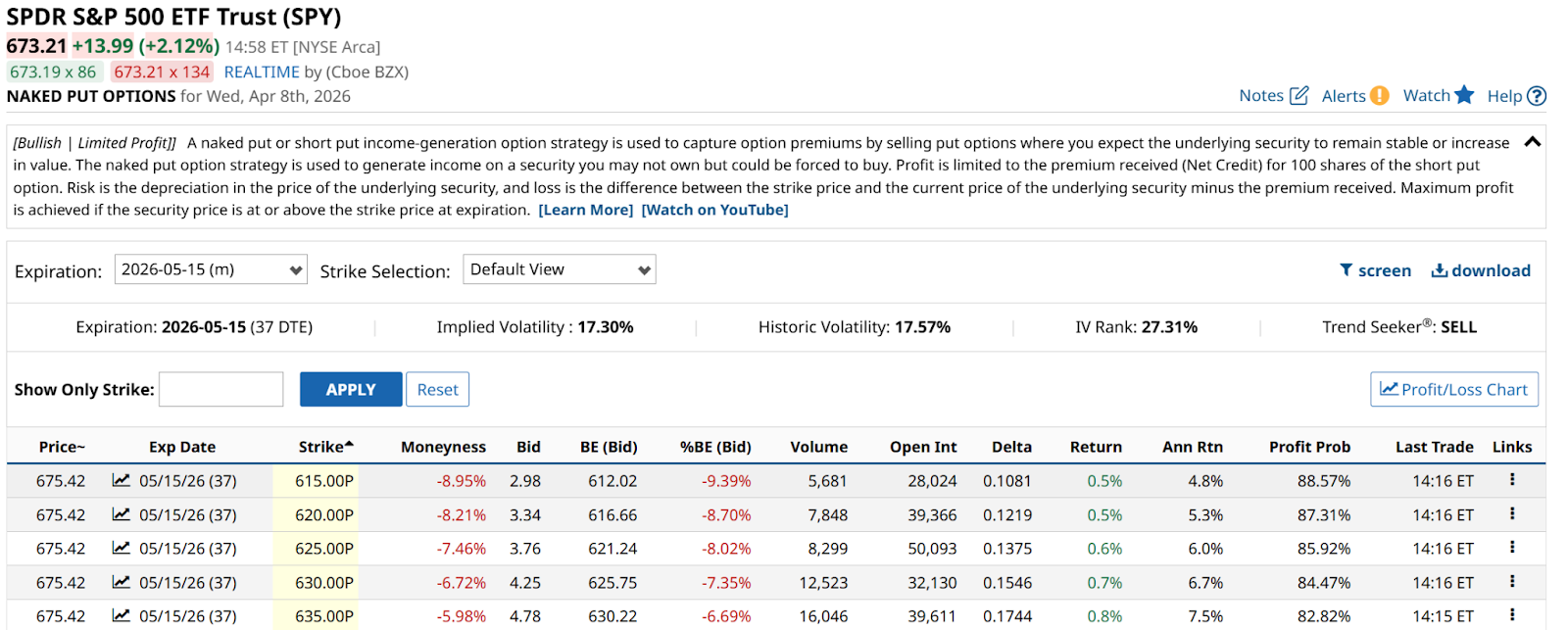Click the Reset button
Image resolution: width=1568 pixels, height=630 pixels.
pyautogui.click(x=437, y=389)
